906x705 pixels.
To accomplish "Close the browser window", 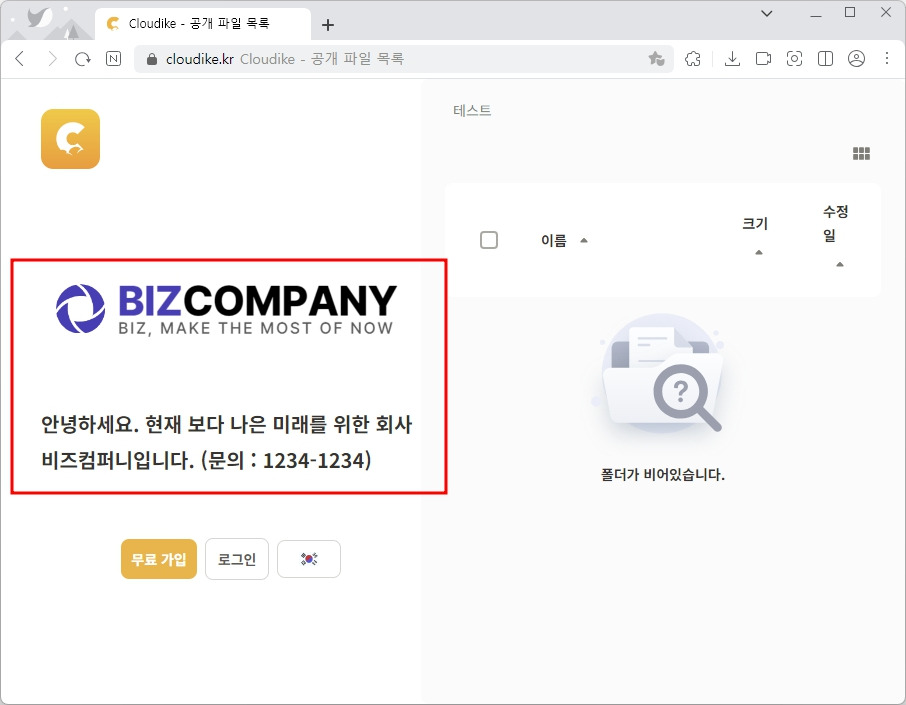I will click(x=886, y=12).
